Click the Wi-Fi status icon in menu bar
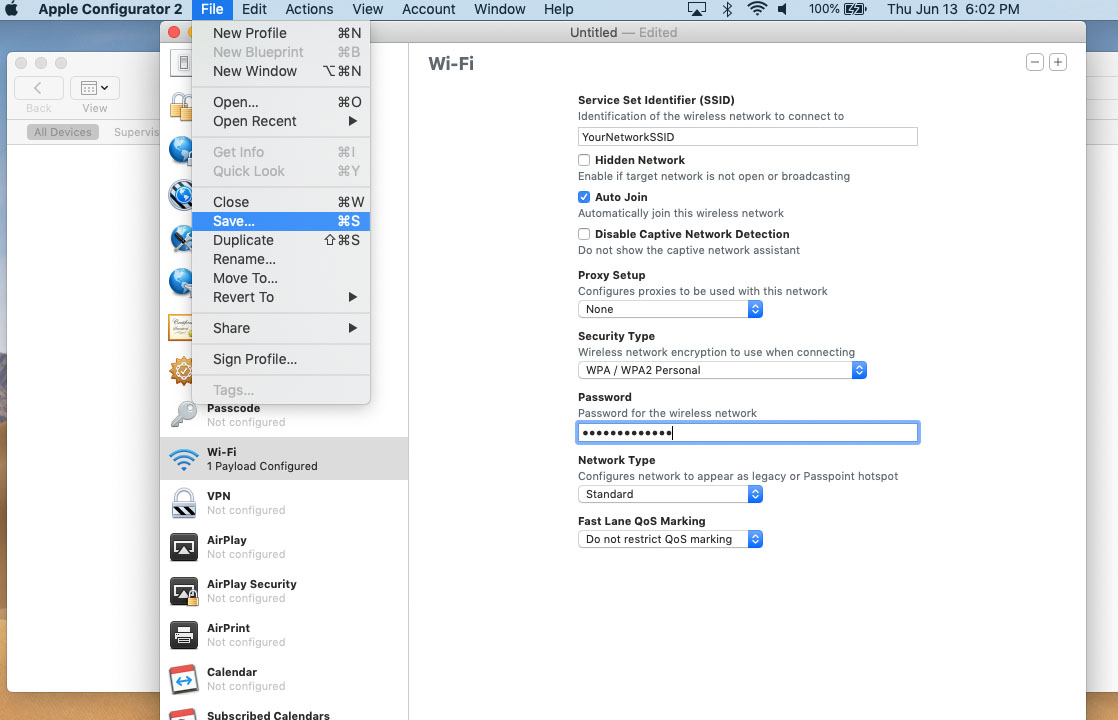Image resolution: width=1118 pixels, height=720 pixels. 757,9
